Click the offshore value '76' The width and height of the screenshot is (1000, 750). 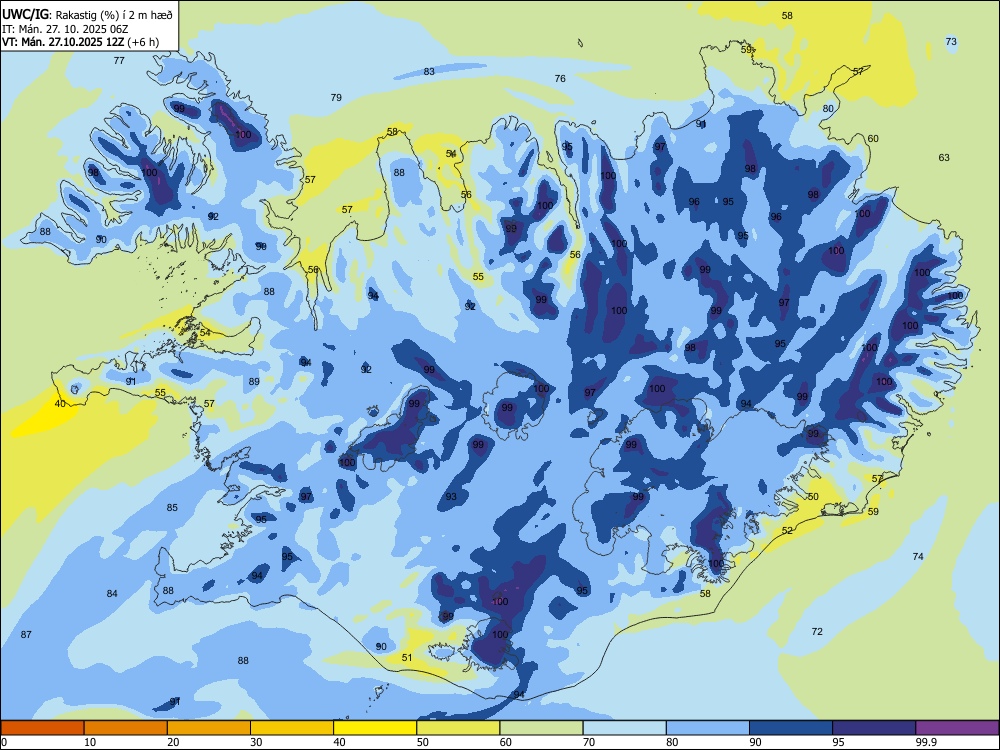(x=560, y=78)
